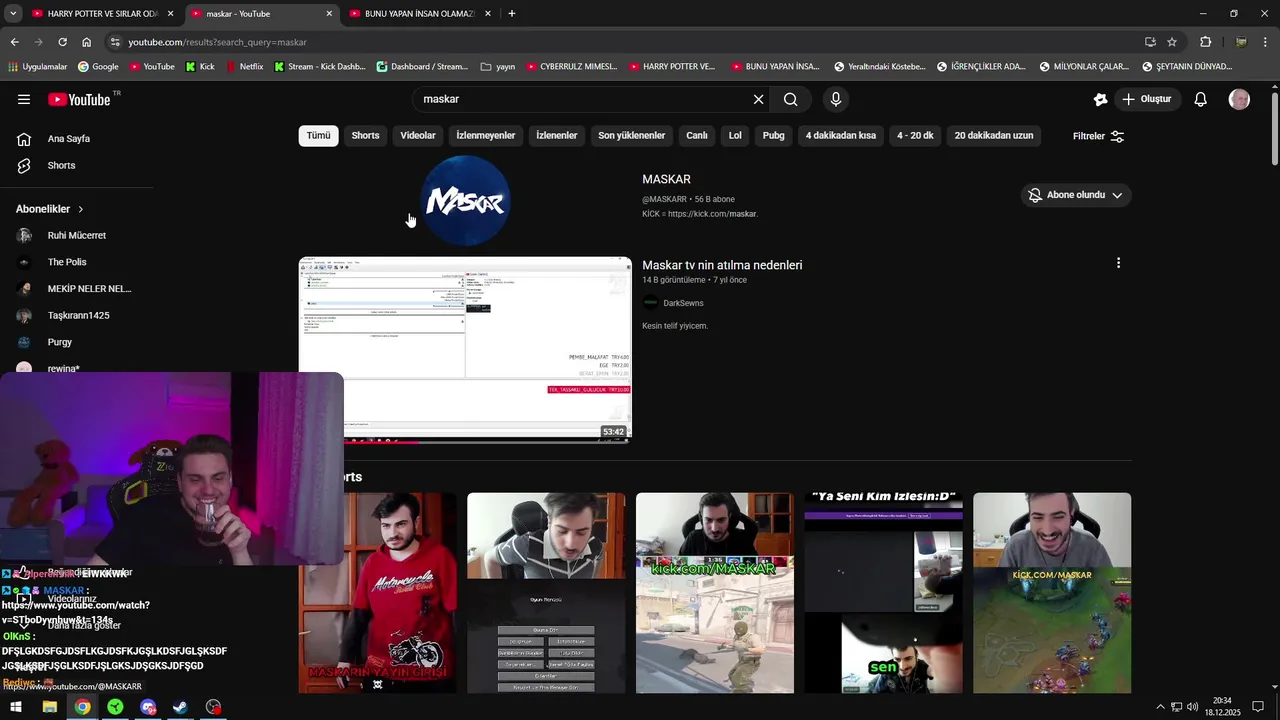
Task: Open the Oluştur create menu
Action: 1149,99
